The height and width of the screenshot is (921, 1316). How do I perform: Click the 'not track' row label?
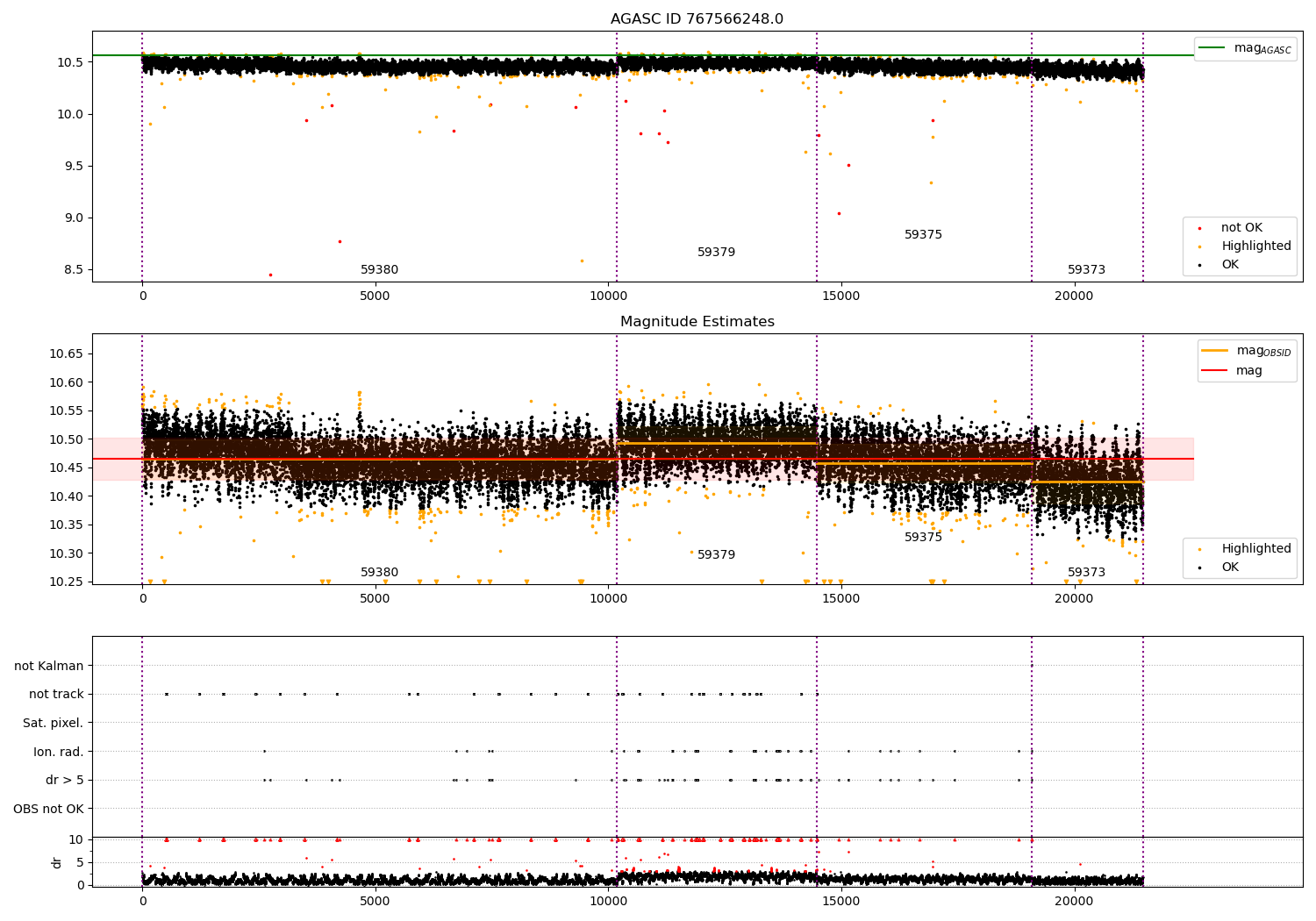point(56,694)
